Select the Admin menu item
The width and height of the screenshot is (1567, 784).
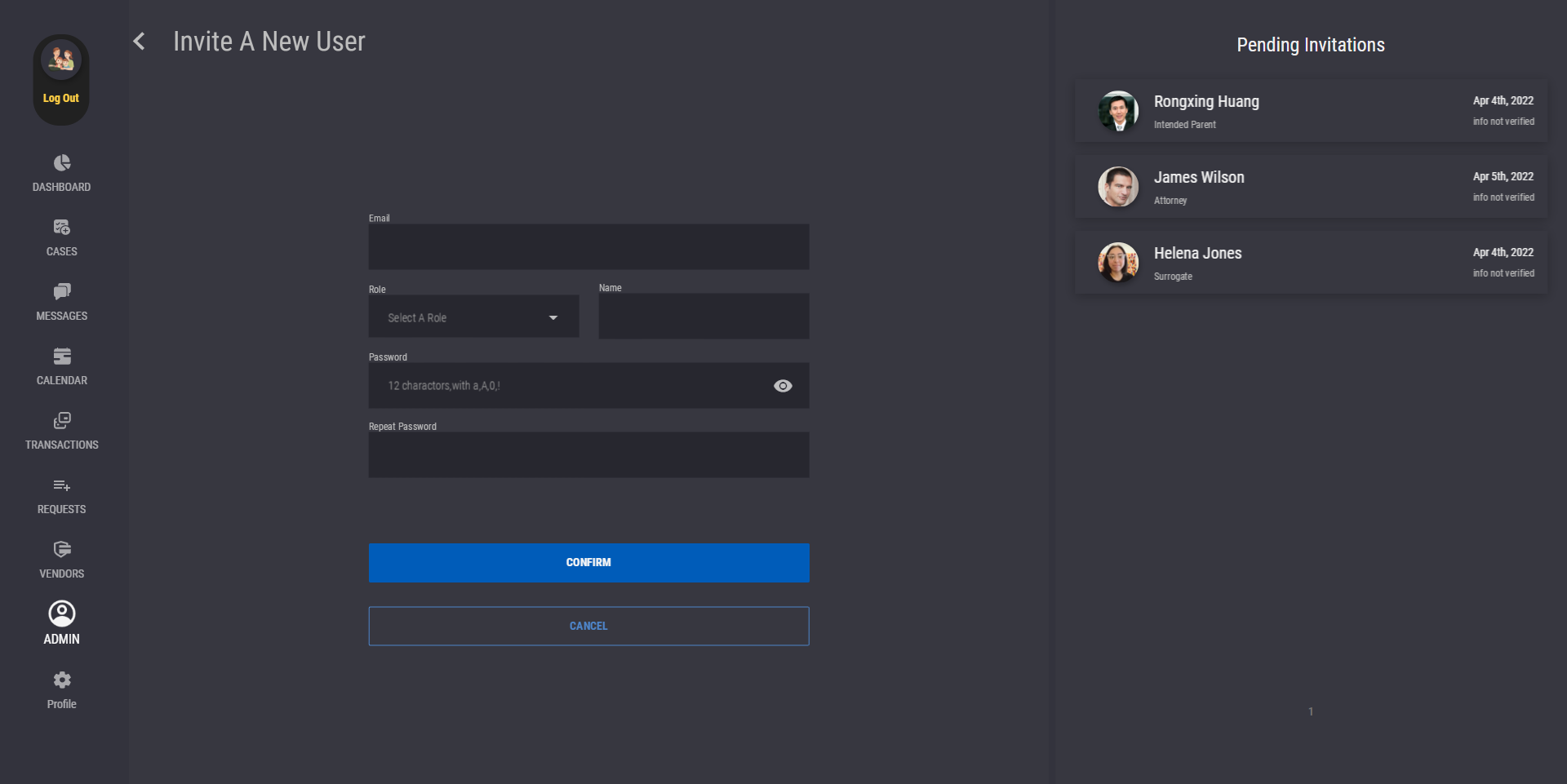[x=62, y=623]
